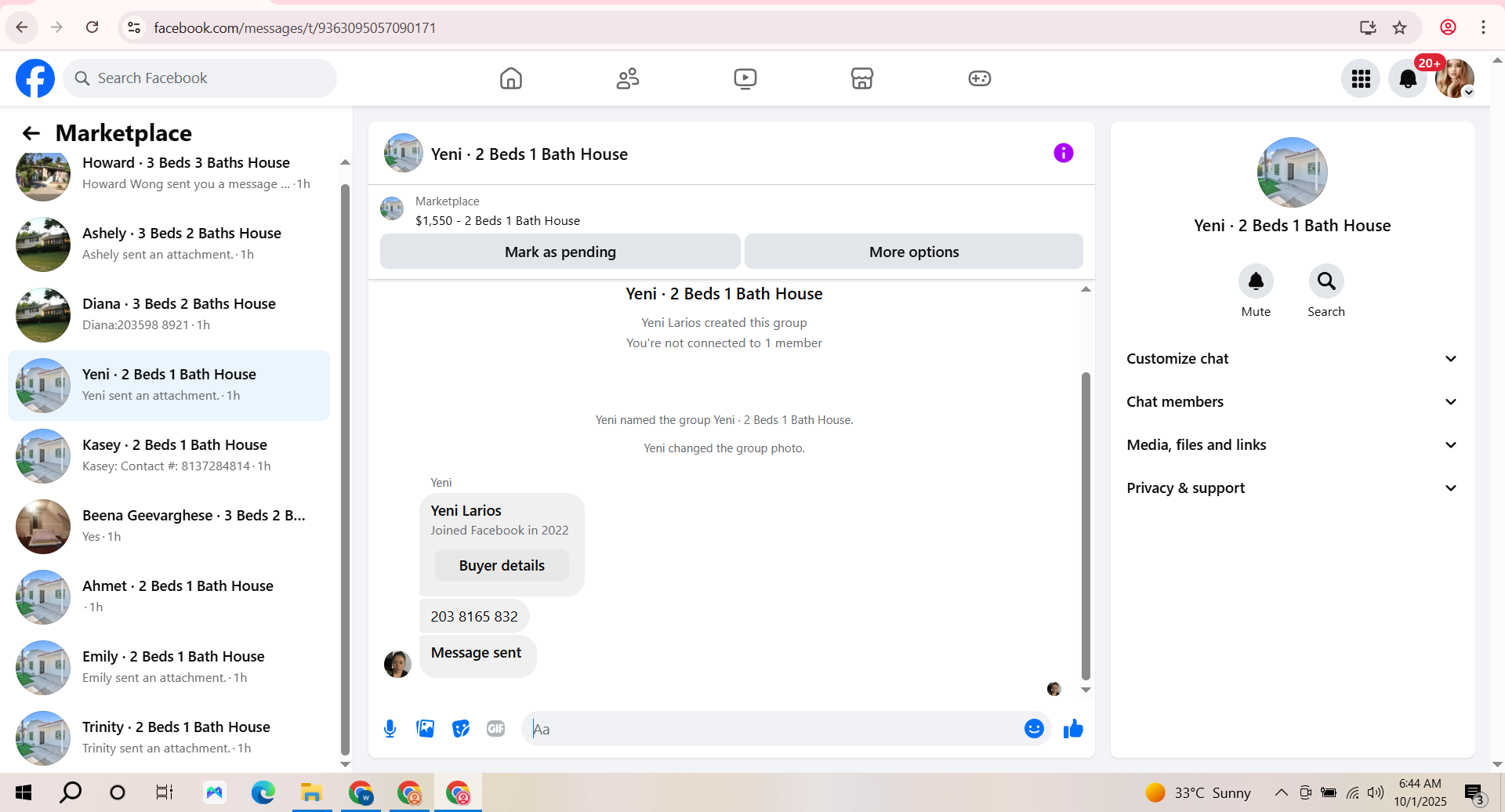This screenshot has height=812, width=1505.
Task: Open the account profile picture menu
Action: pyautogui.click(x=1455, y=78)
